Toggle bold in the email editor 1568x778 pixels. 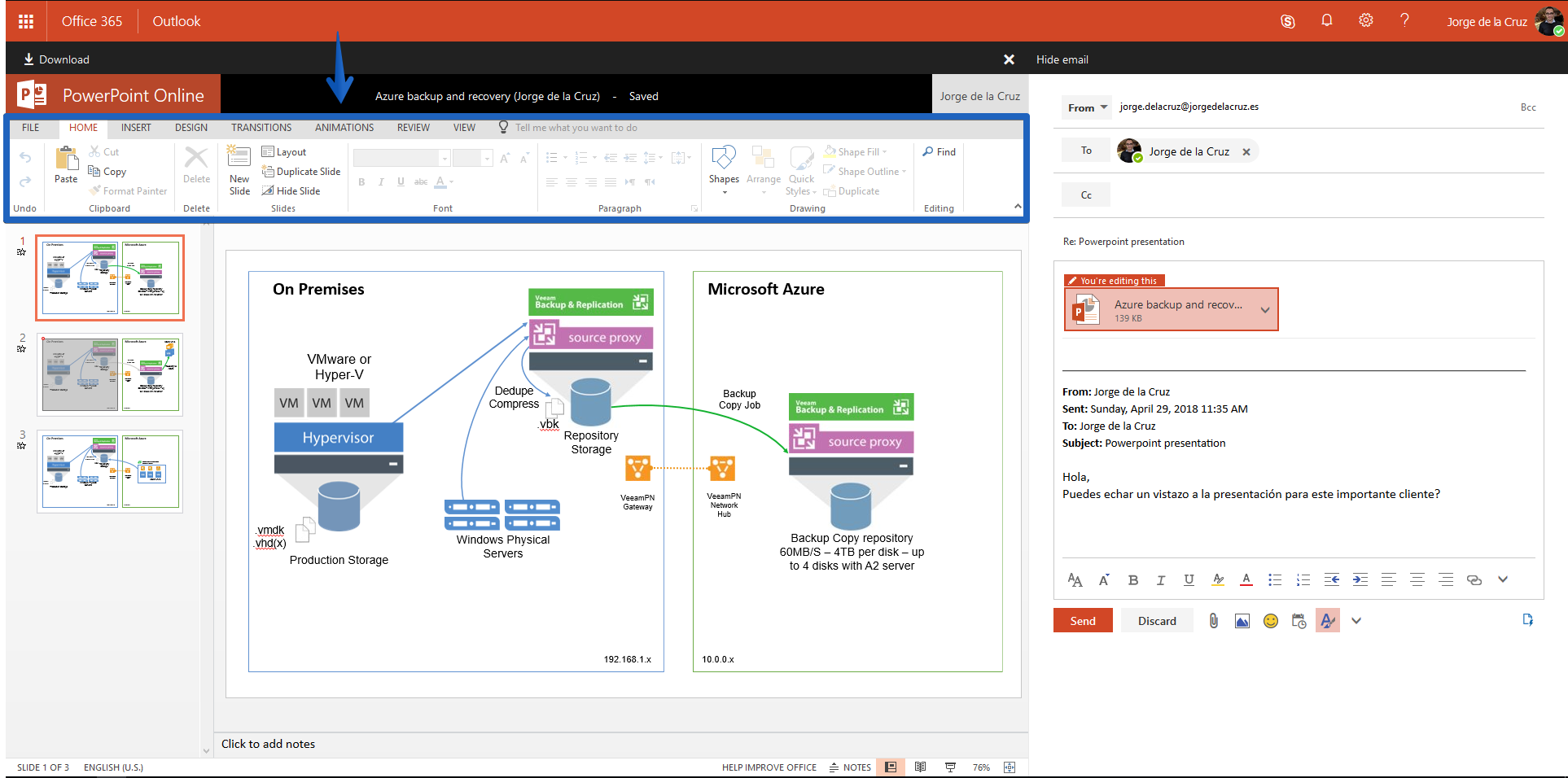(1132, 580)
